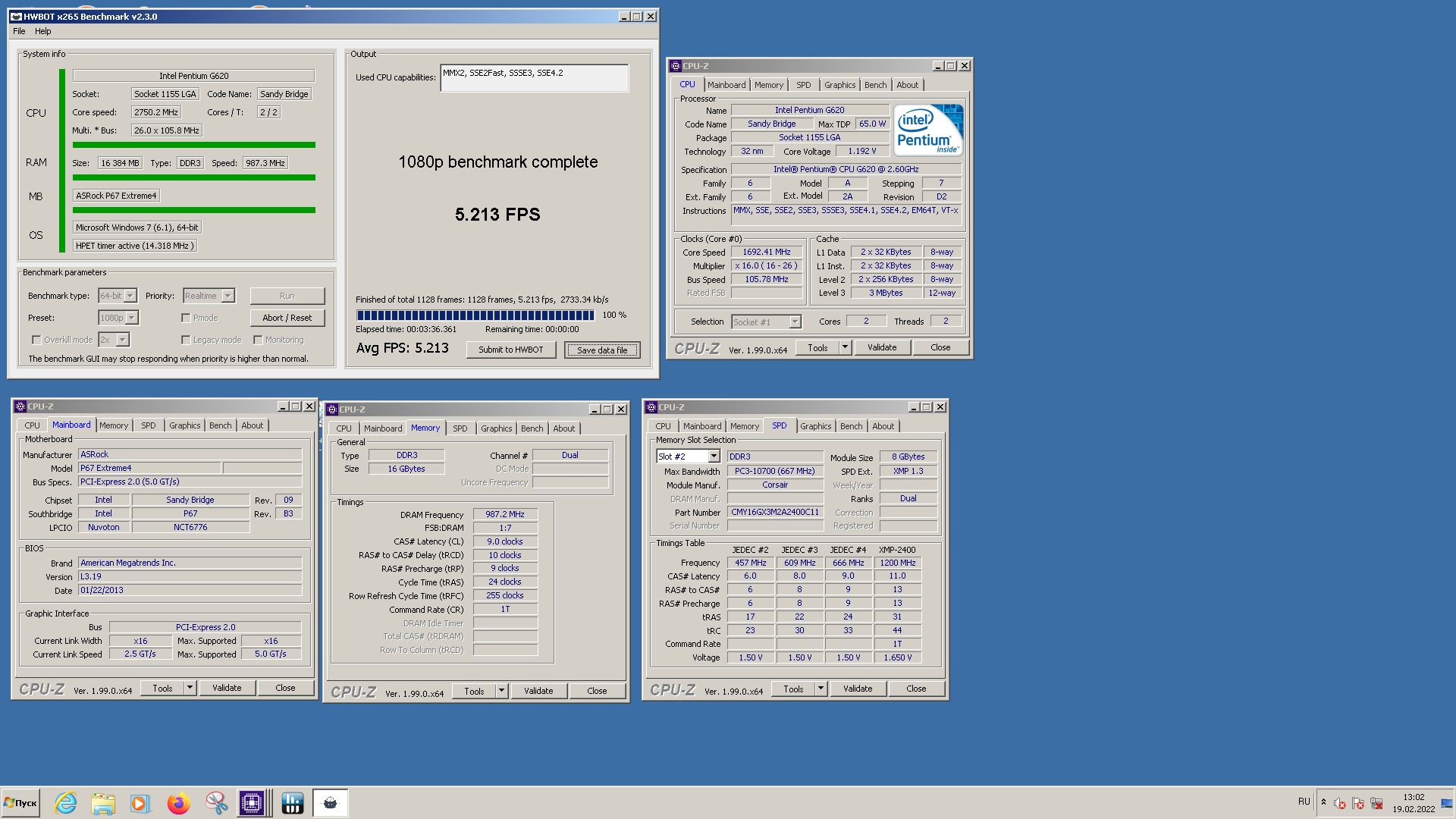Viewport: 1456px width, 819px height.
Task: Click the HWBOT x265 title bar icon
Action: click(x=16, y=17)
